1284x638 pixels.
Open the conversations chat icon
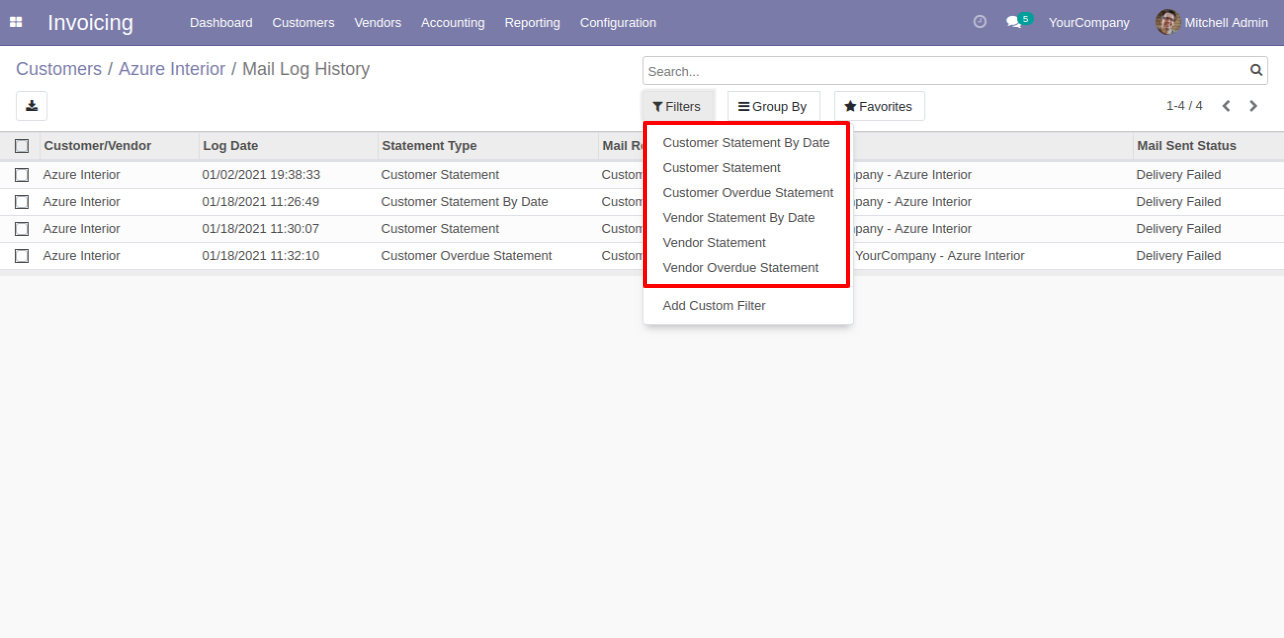point(1014,22)
